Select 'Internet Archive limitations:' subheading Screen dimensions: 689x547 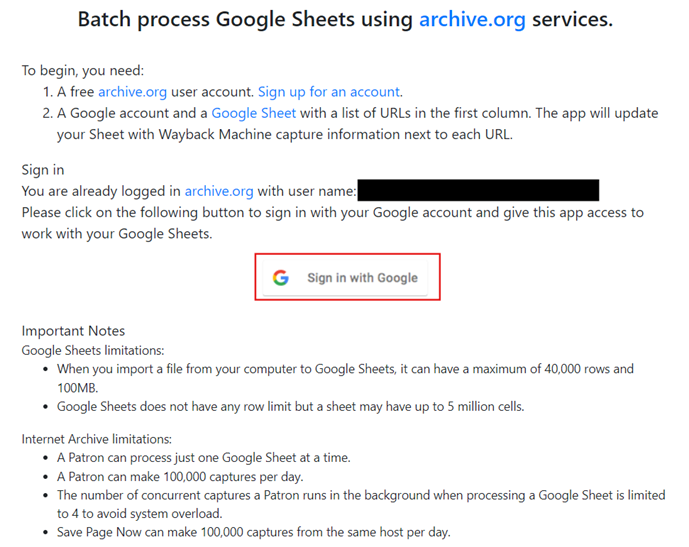click(97, 439)
